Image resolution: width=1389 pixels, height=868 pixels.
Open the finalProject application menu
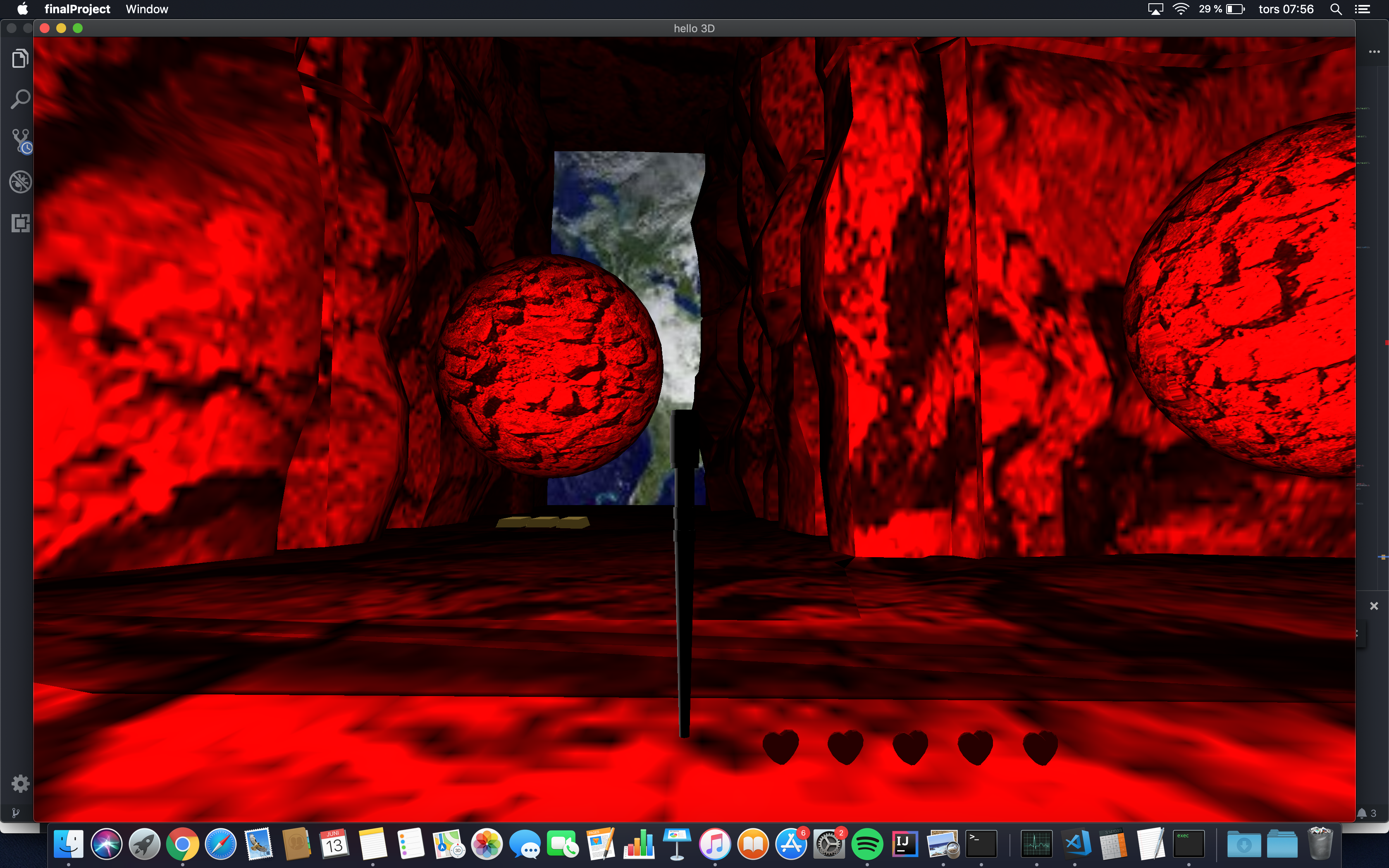coord(77,9)
